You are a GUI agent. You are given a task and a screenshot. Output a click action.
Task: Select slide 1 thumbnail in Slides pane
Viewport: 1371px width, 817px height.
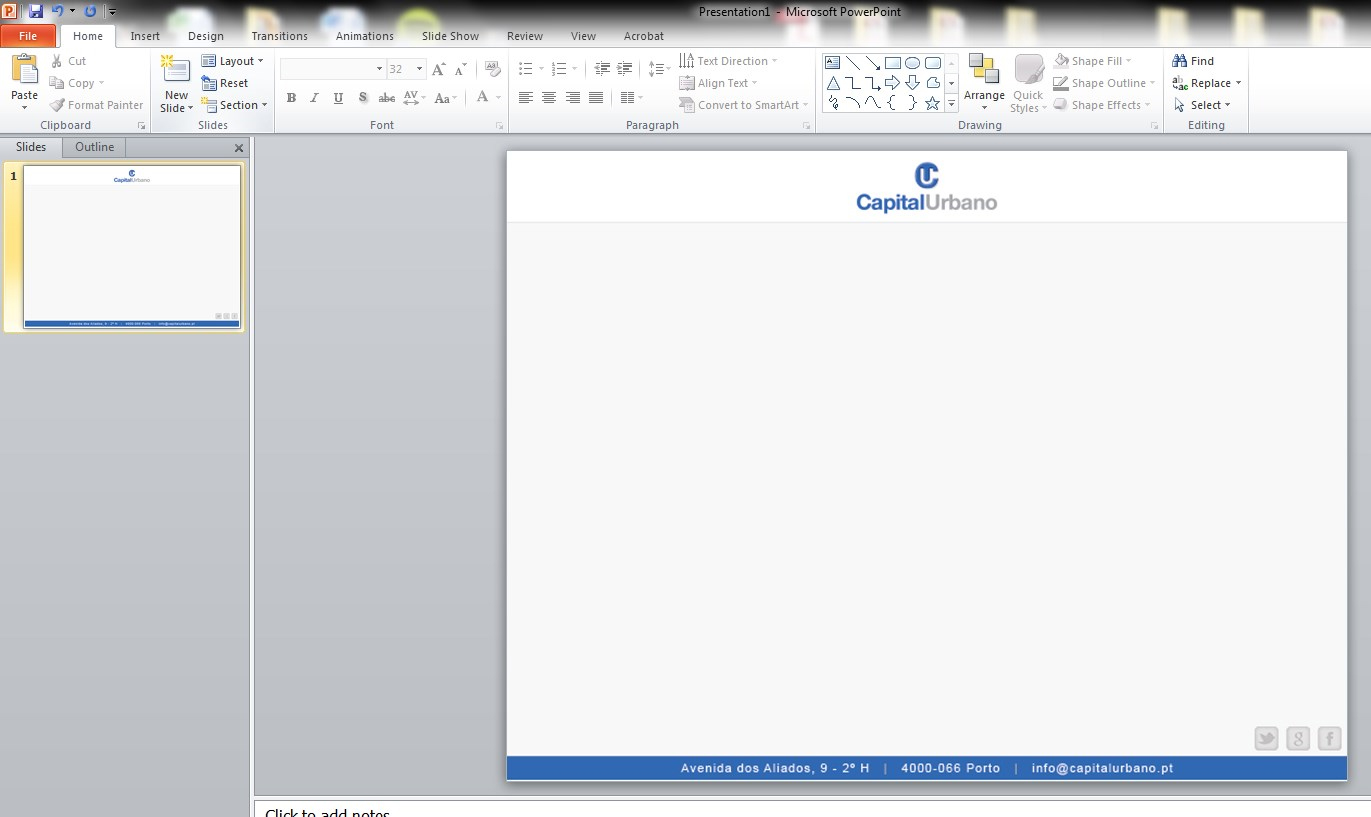(x=132, y=246)
